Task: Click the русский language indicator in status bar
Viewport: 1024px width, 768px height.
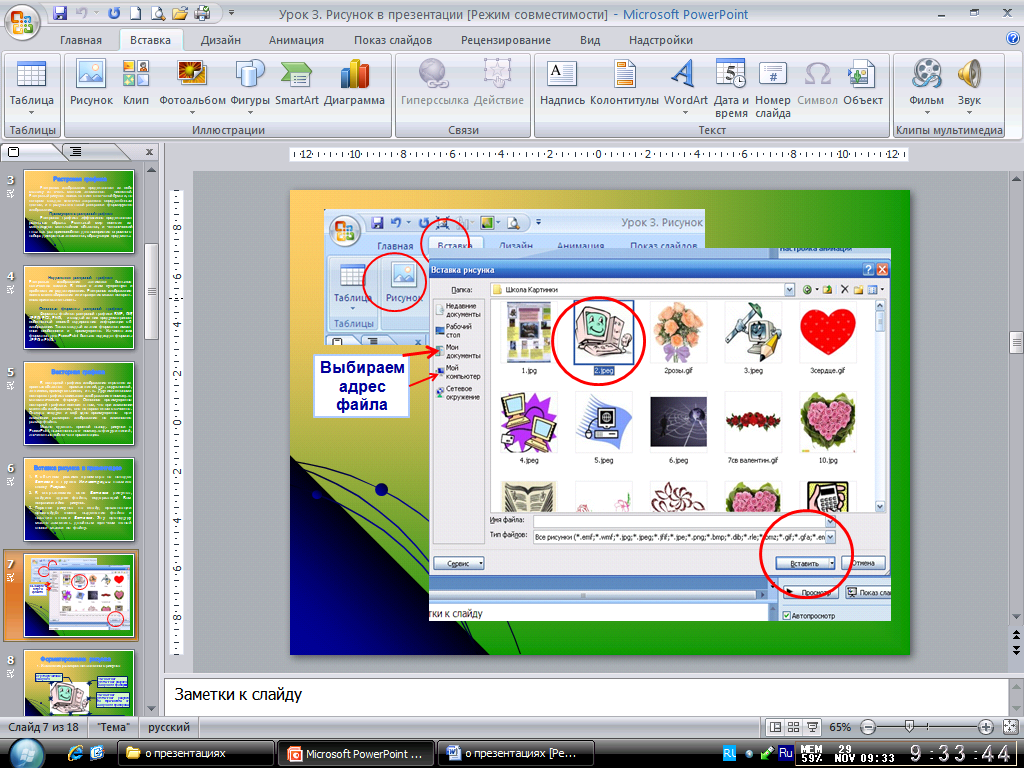Action: pyautogui.click(x=169, y=727)
